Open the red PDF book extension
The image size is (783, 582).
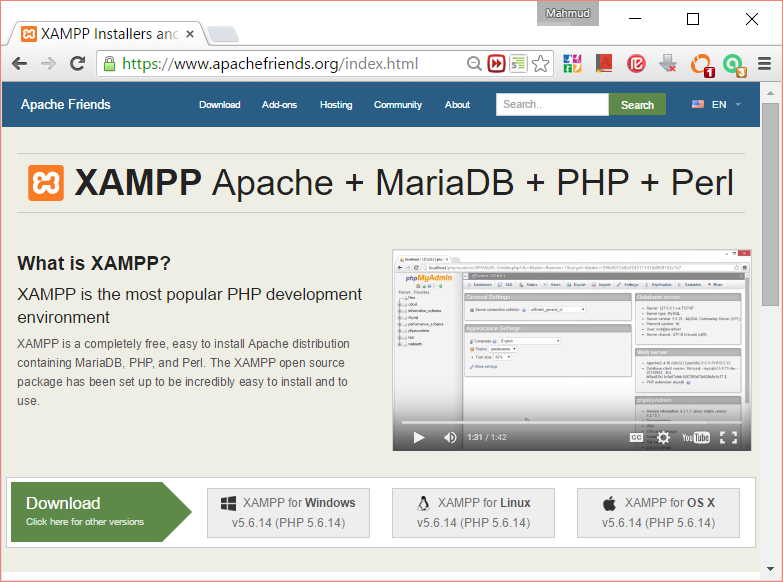pyautogui.click(x=604, y=63)
